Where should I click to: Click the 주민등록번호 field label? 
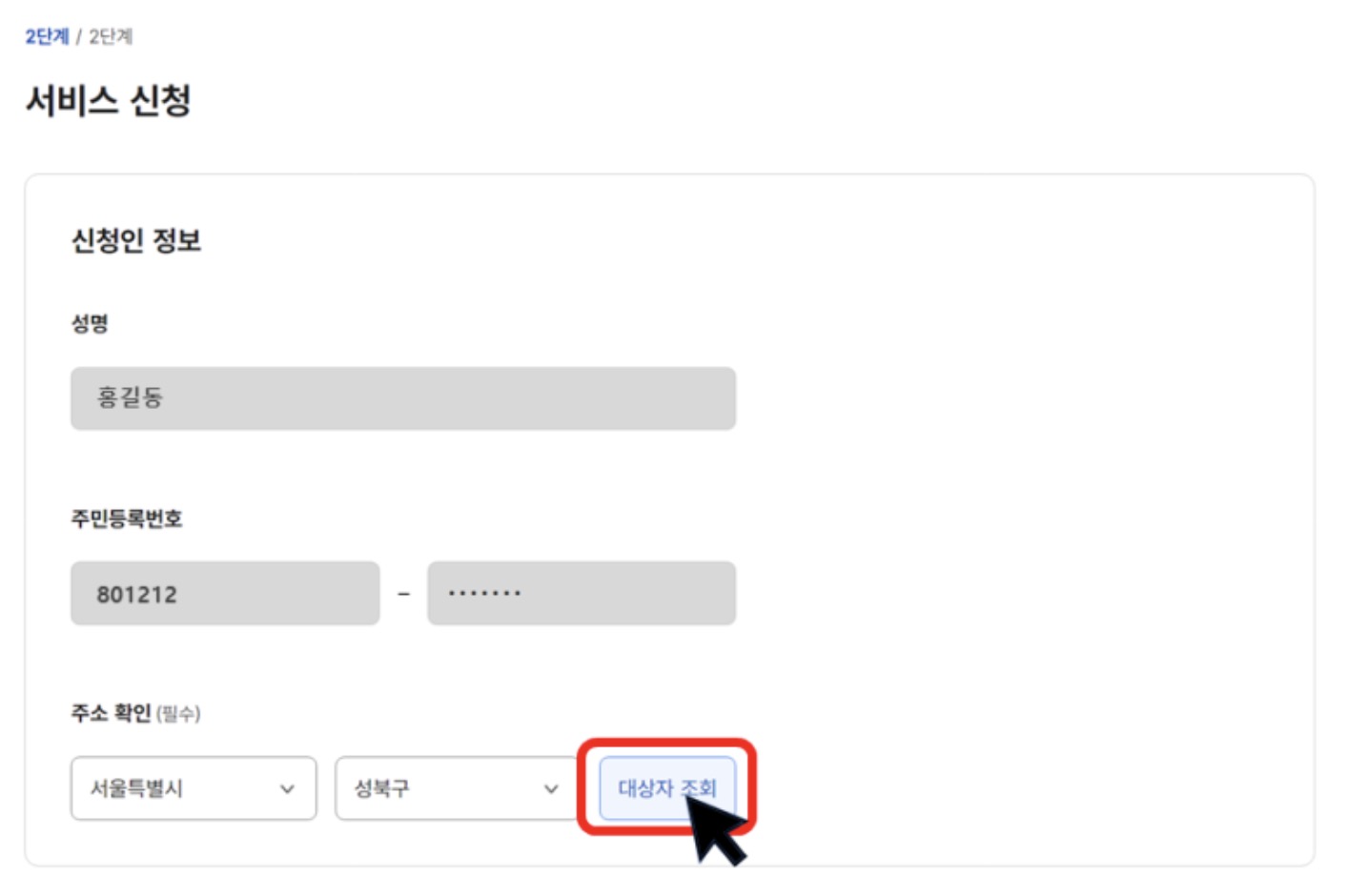[x=127, y=519]
